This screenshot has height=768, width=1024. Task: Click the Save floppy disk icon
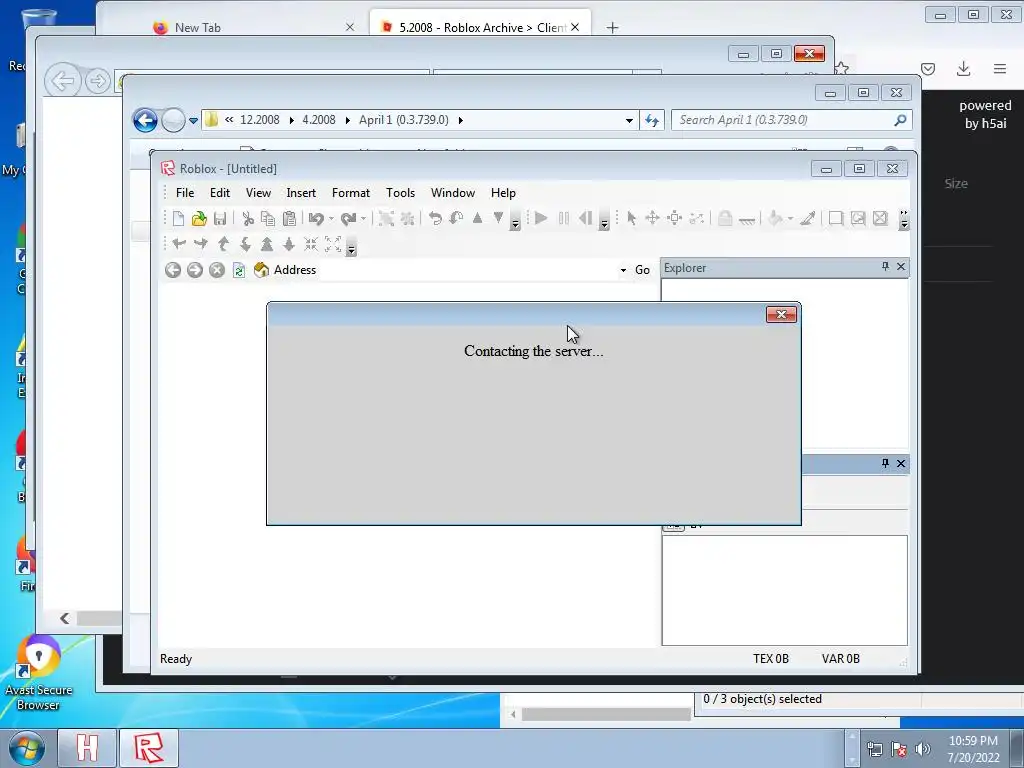tap(220, 218)
